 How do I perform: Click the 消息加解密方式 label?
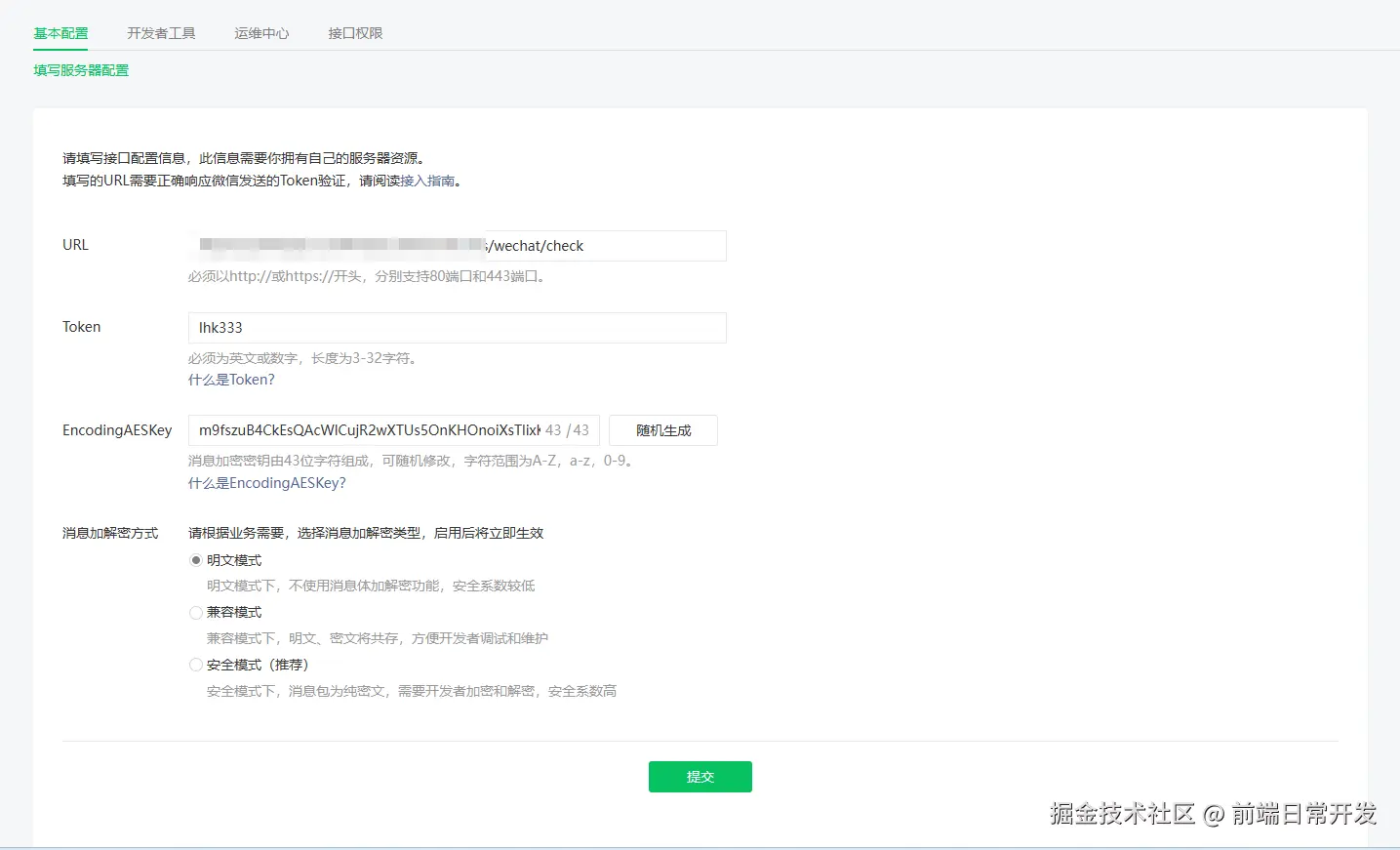click(x=110, y=533)
